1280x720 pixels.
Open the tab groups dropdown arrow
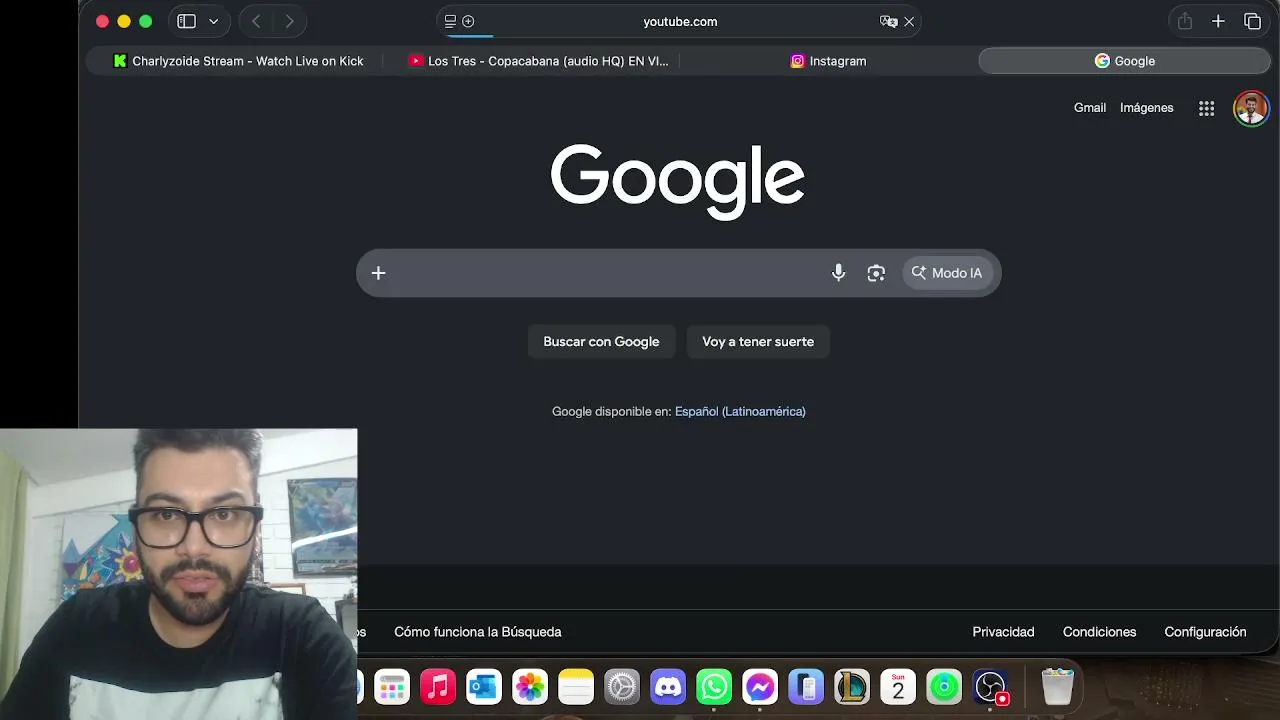(213, 21)
